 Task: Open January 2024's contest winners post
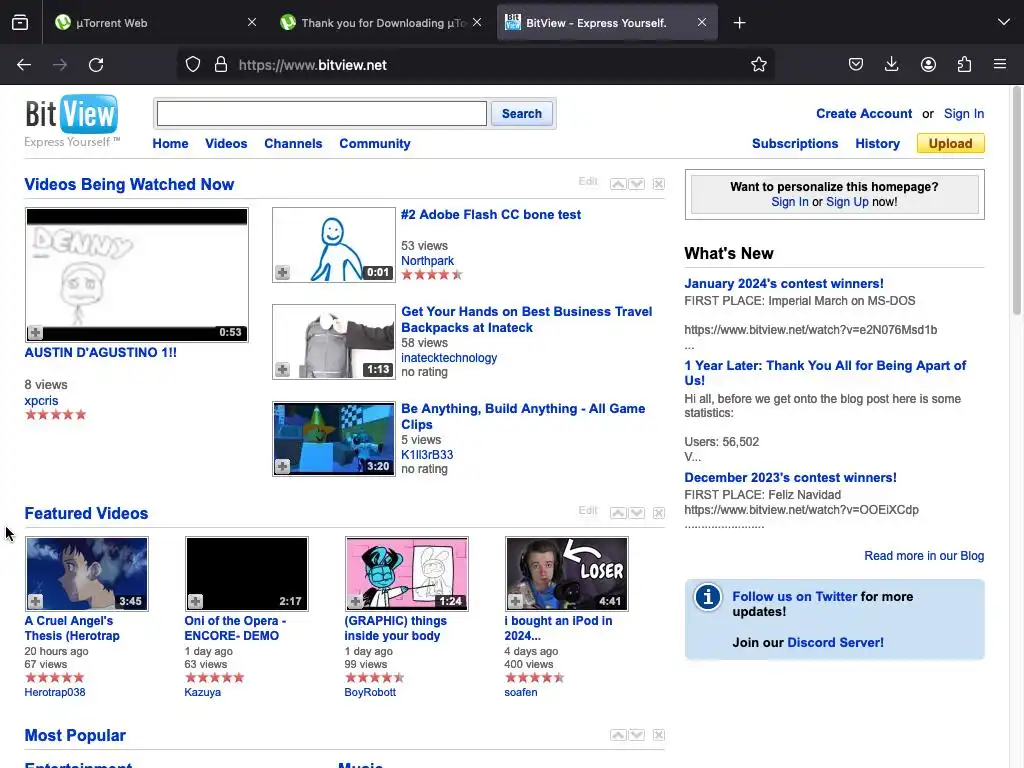784,283
